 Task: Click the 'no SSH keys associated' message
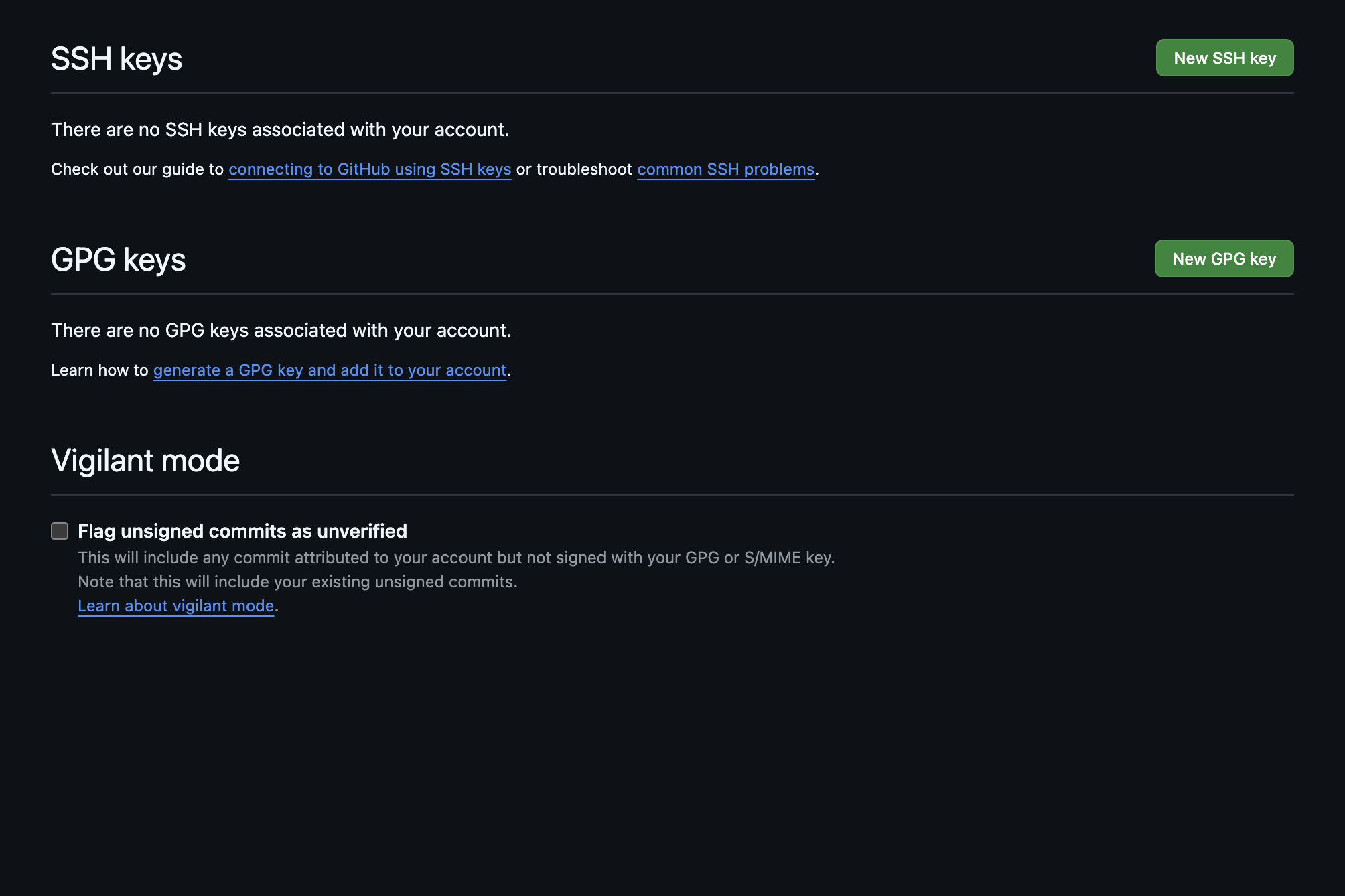(280, 129)
